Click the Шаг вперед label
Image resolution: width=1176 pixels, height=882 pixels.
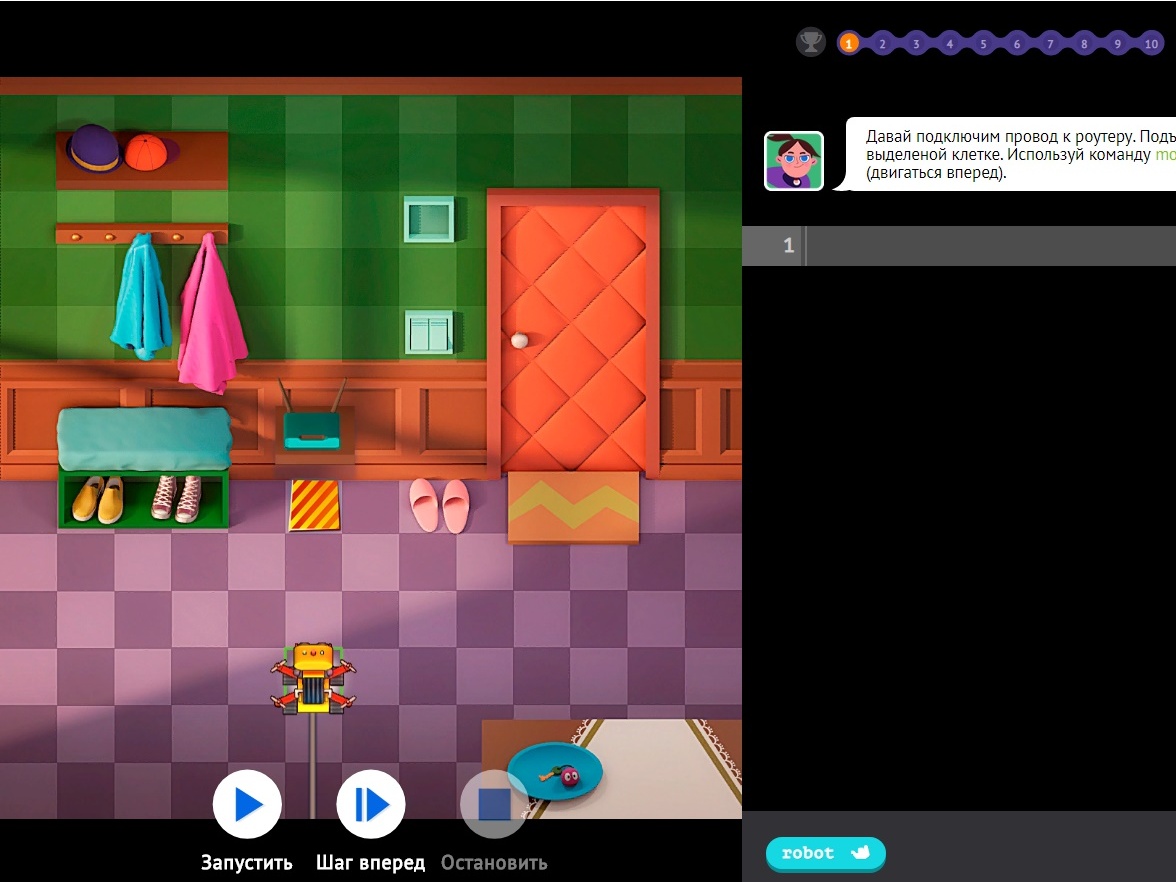370,863
